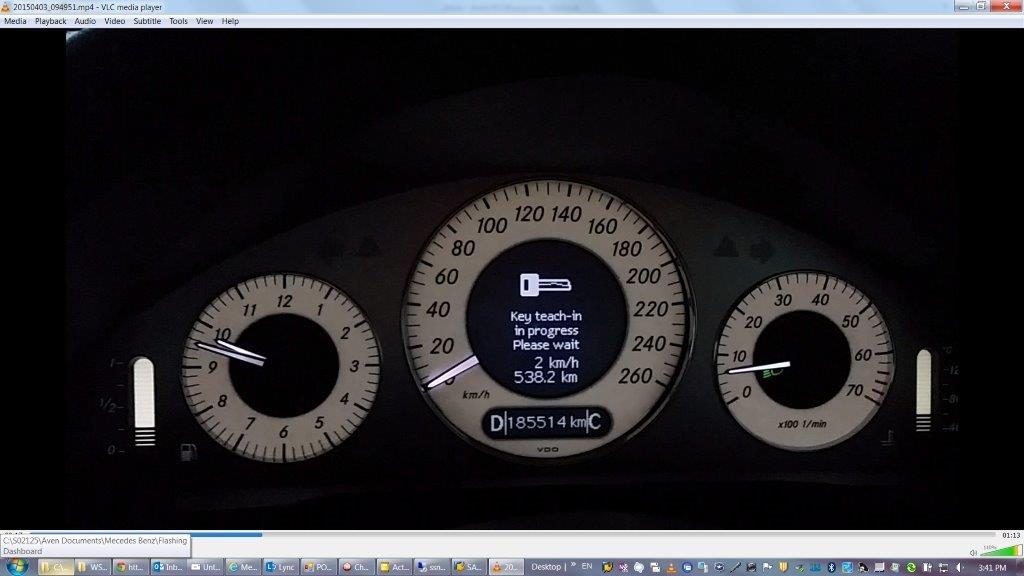Open the Tools menu
This screenshot has height=576, width=1024.
click(177, 20)
